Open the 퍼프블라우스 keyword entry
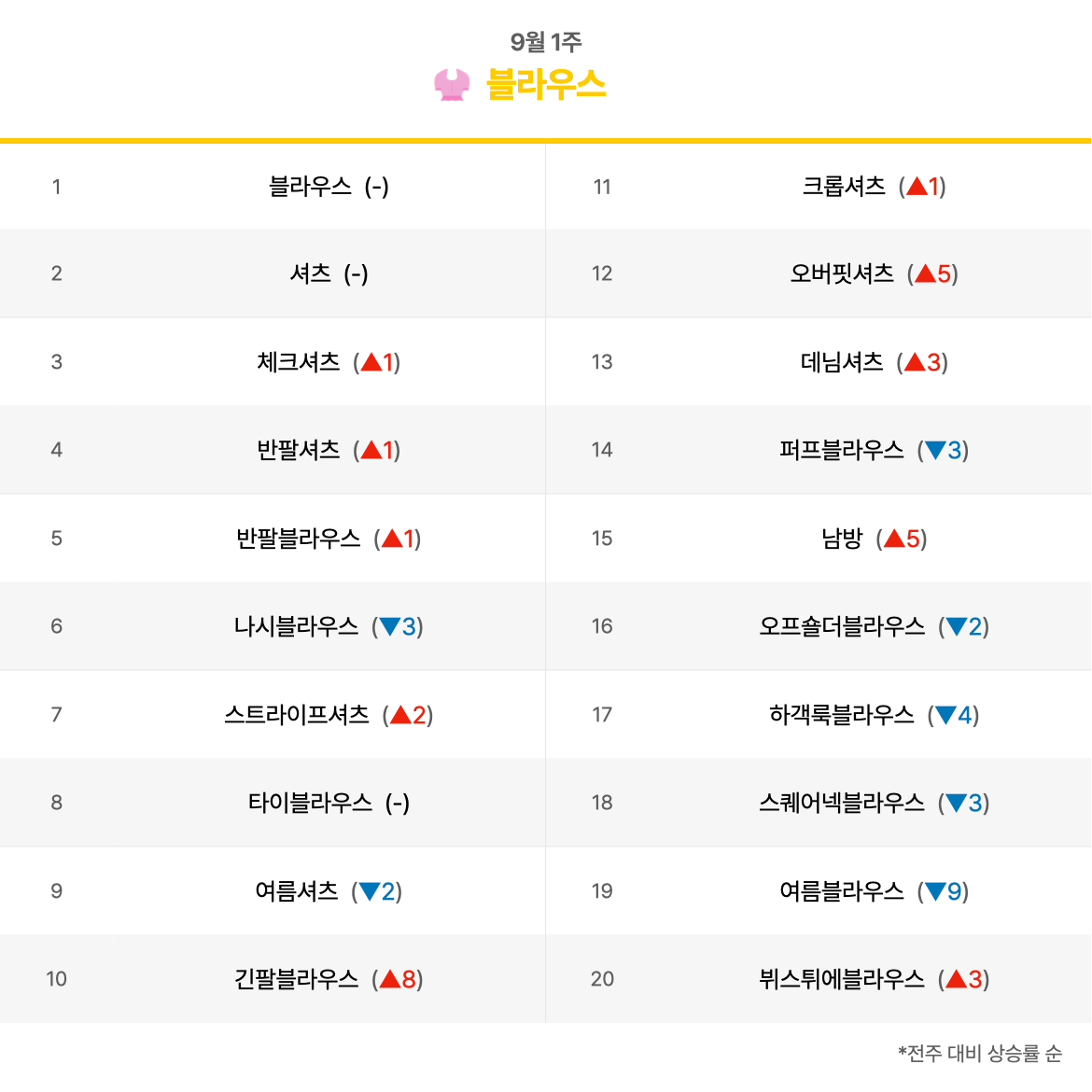The height and width of the screenshot is (1092, 1092). pos(842,450)
